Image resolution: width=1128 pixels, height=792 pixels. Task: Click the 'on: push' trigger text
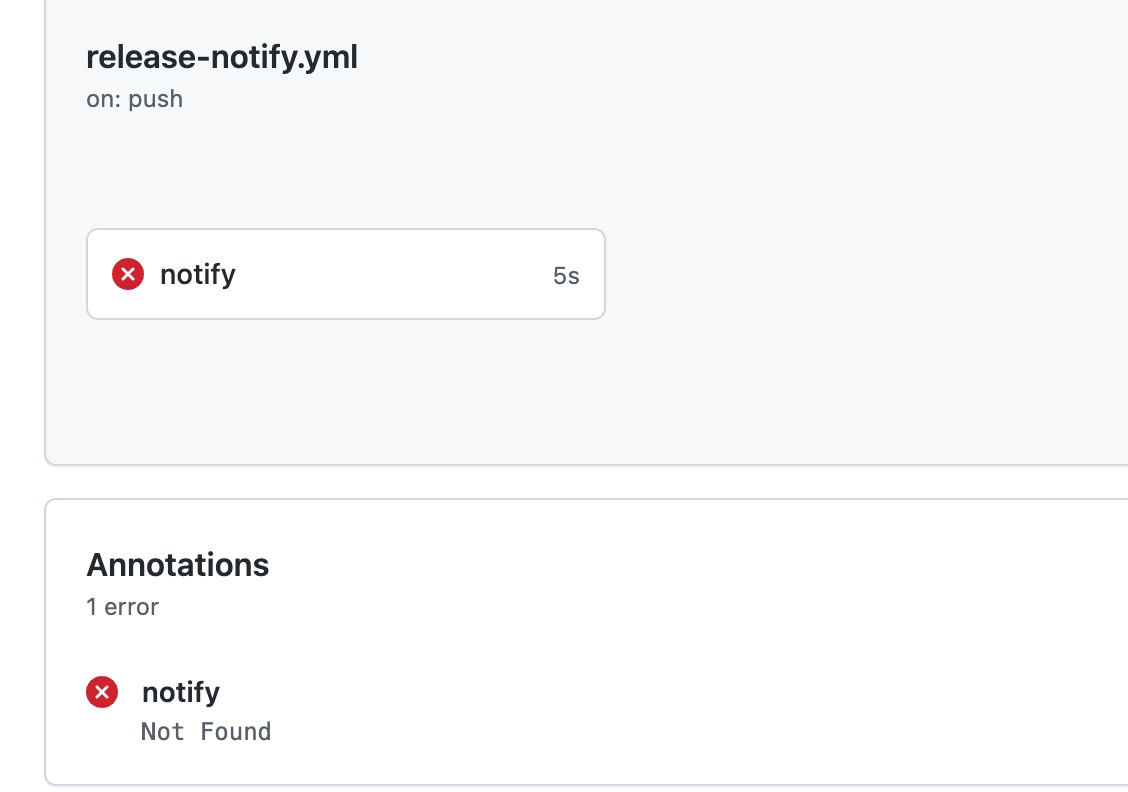tap(135, 99)
